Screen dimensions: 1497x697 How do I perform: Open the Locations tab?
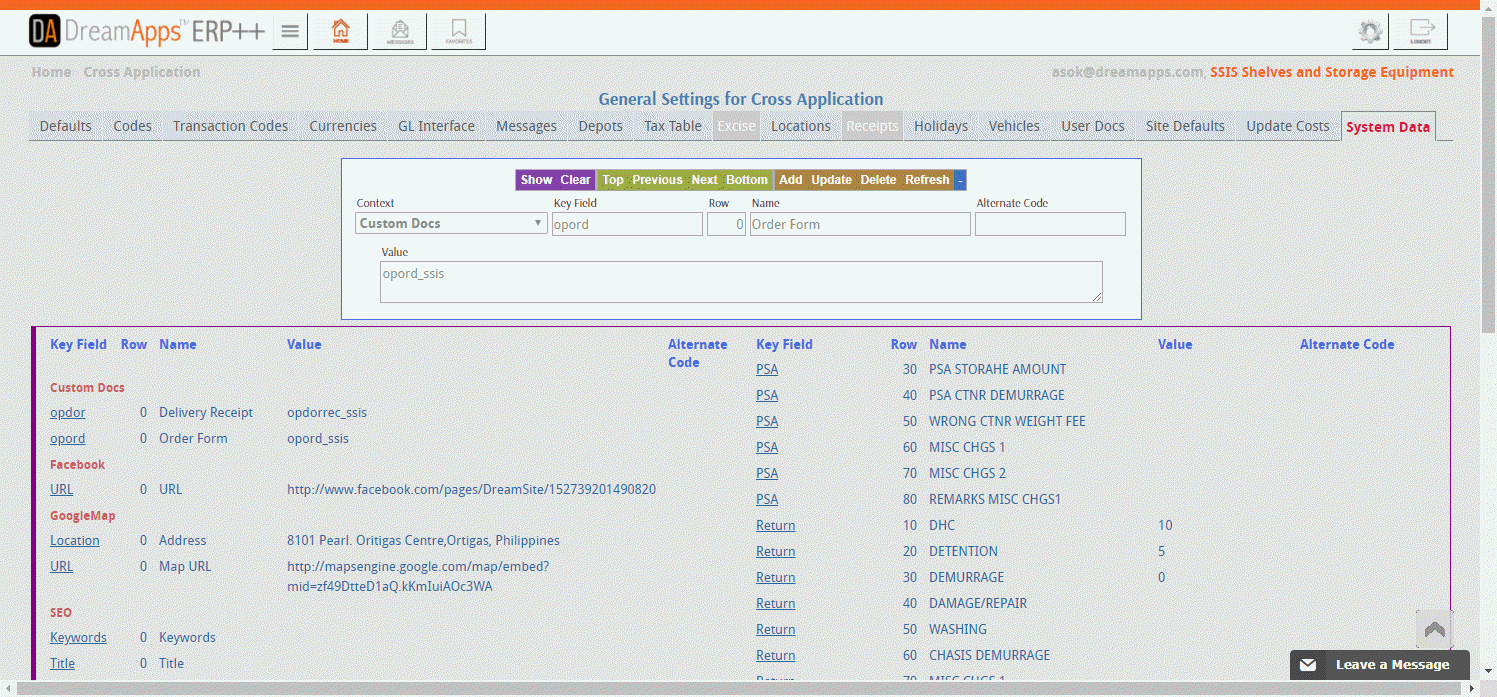click(x=801, y=126)
